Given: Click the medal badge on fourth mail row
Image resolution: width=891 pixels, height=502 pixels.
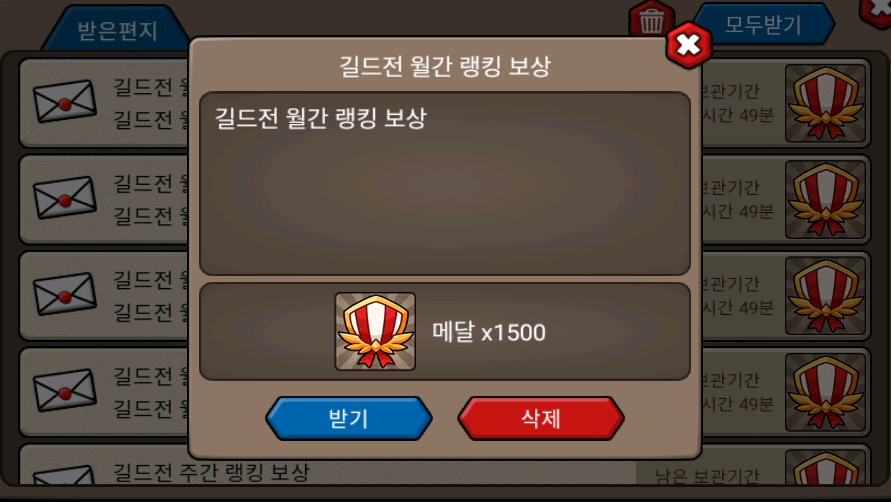Looking at the screenshot, I should [825, 392].
